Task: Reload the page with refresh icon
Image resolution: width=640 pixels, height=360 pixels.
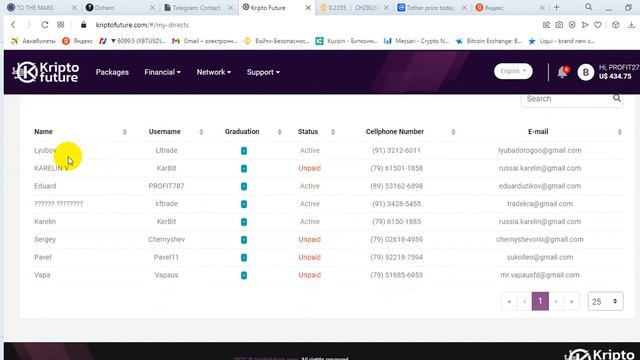Action: (x=44, y=25)
